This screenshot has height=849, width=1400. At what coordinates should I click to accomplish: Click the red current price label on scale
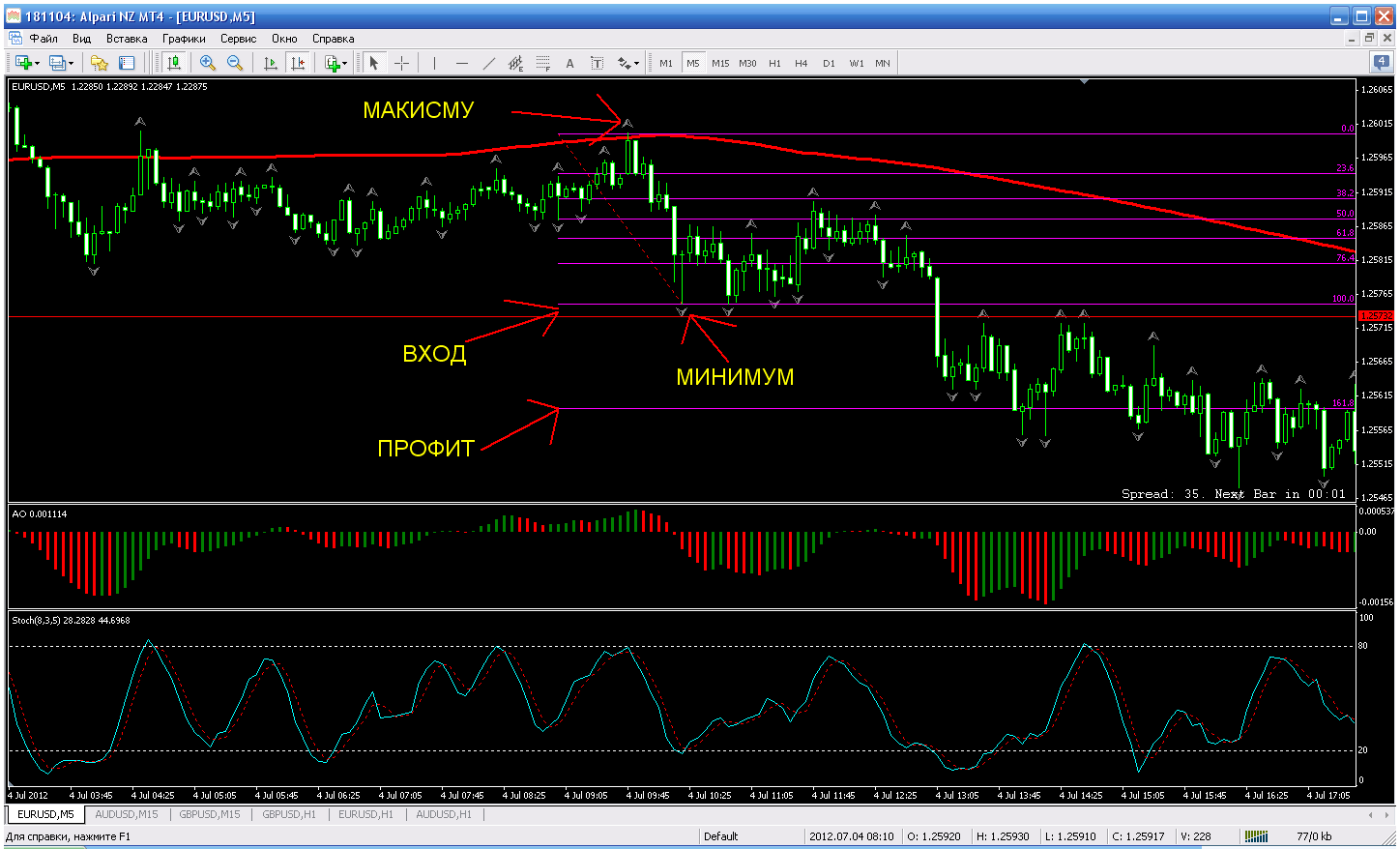1376,316
